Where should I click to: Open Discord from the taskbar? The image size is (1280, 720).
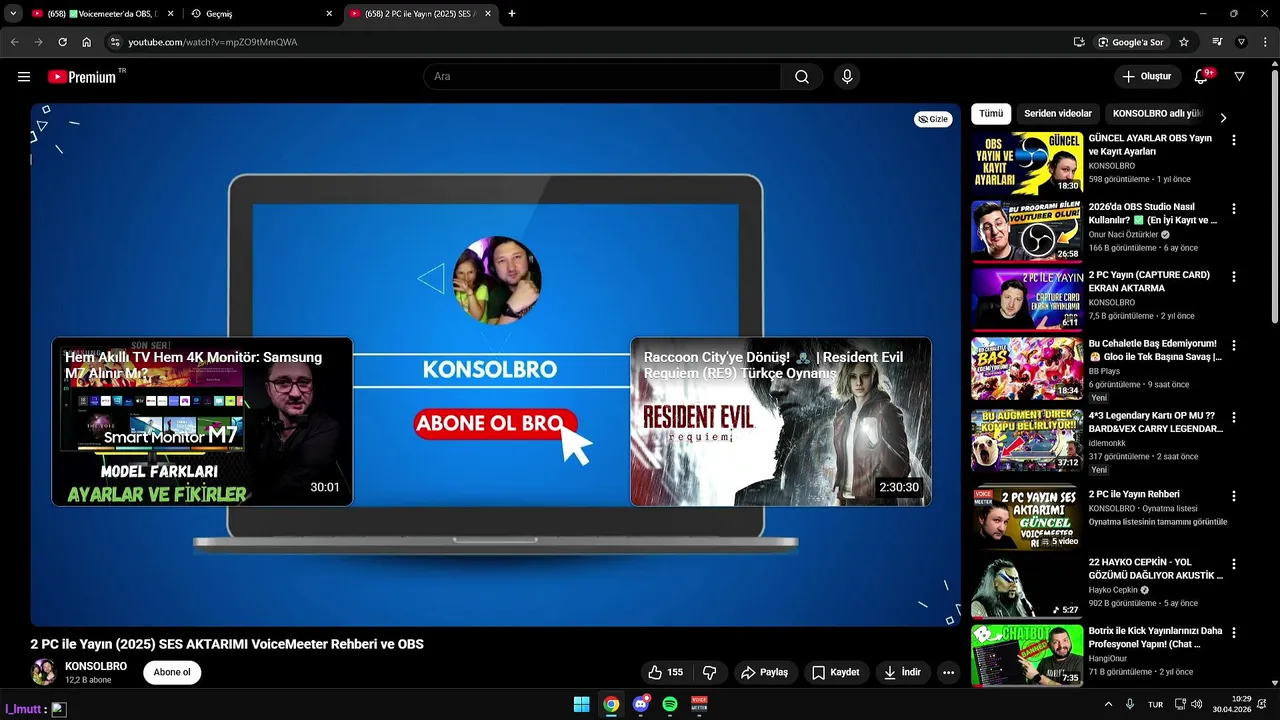coord(641,705)
